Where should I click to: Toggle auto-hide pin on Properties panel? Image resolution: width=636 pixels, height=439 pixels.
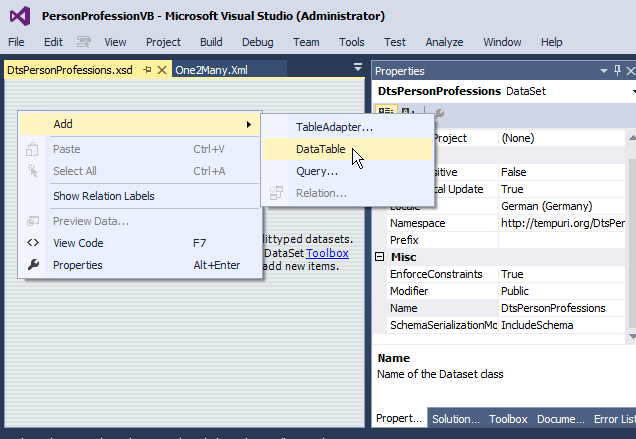[617, 71]
